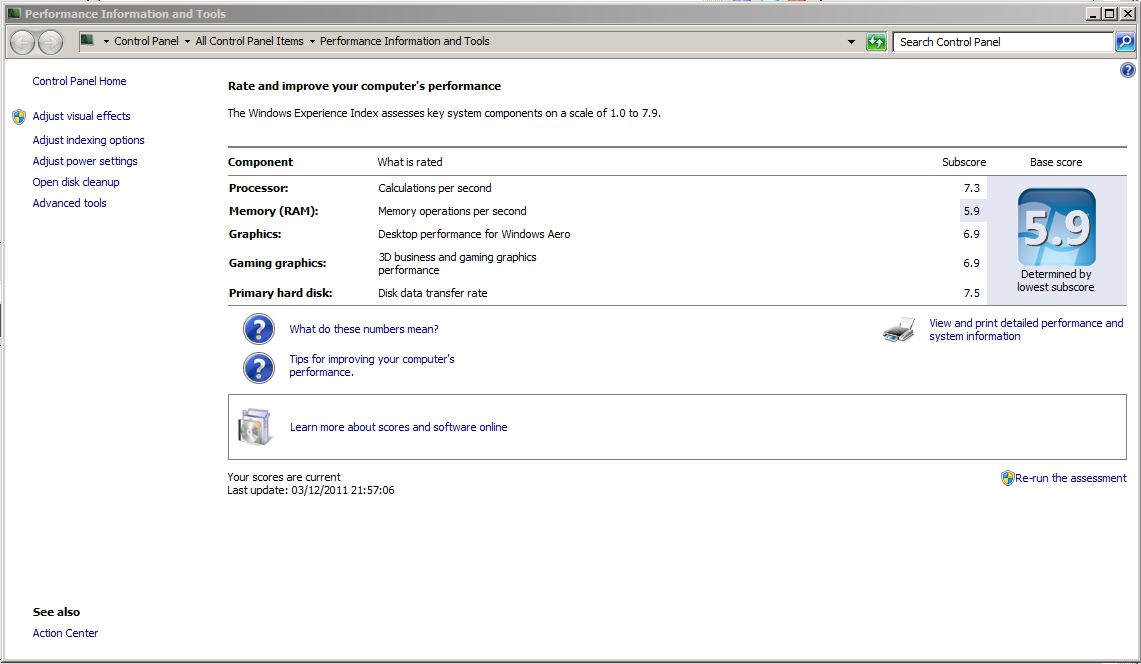Click the Base score column header
Image resolution: width=1141 pixels, height=664 pixels.
point(1056,162)
